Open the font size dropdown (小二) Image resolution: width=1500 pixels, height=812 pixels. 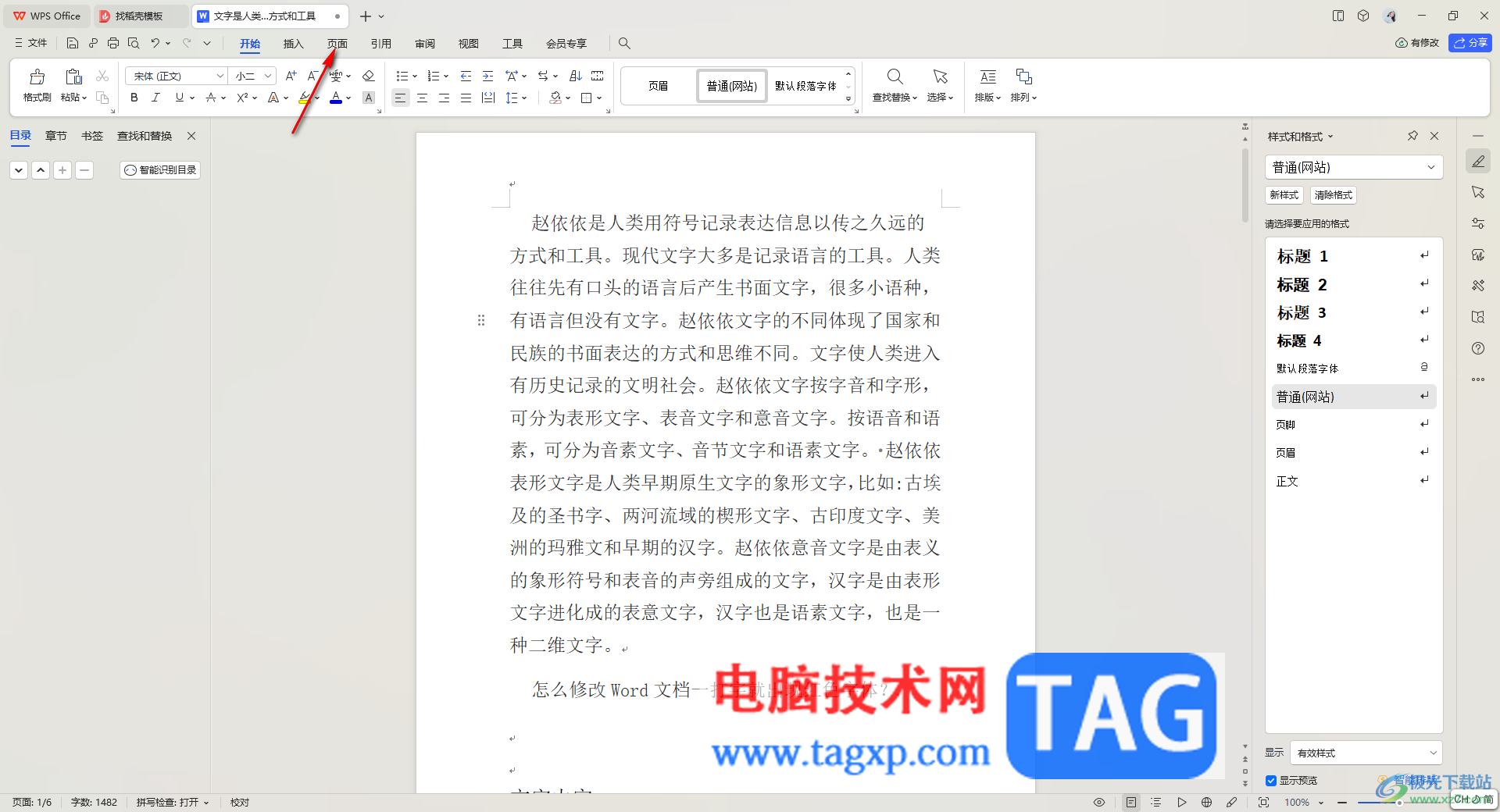tap(268, 76)
